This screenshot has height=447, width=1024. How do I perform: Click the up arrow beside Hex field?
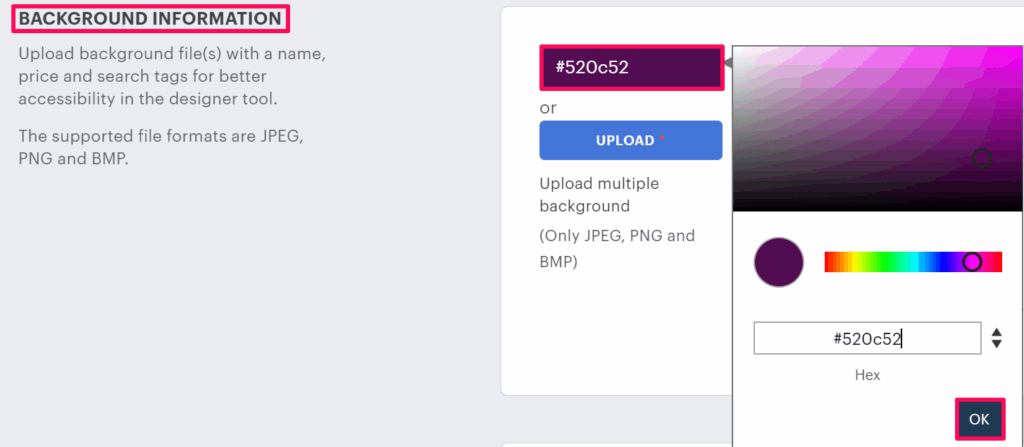point(996,331)
